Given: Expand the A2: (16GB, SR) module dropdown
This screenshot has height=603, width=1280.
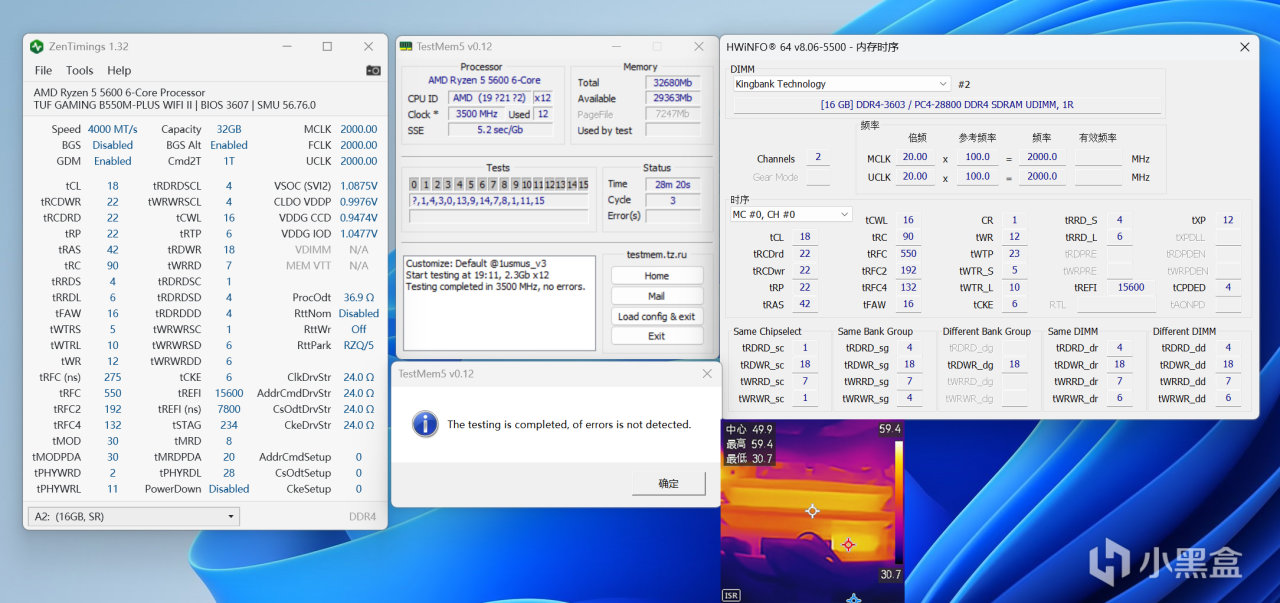Looking at the screenshot, I should click(x=132, y=516).
